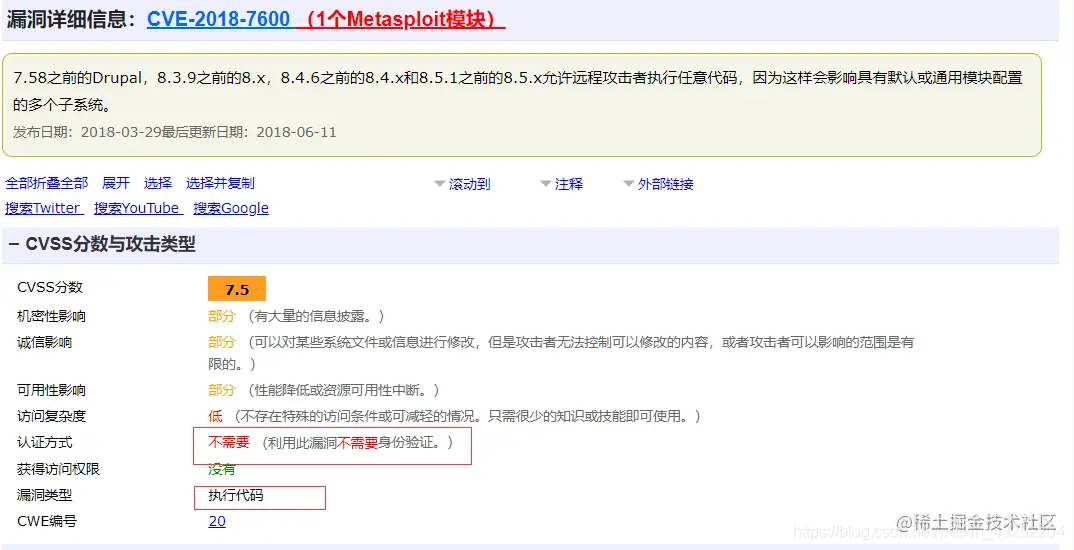Click the Drupal vulnerability description paragraph
This screenshot has height=550, width=1074.
[518, 91]
